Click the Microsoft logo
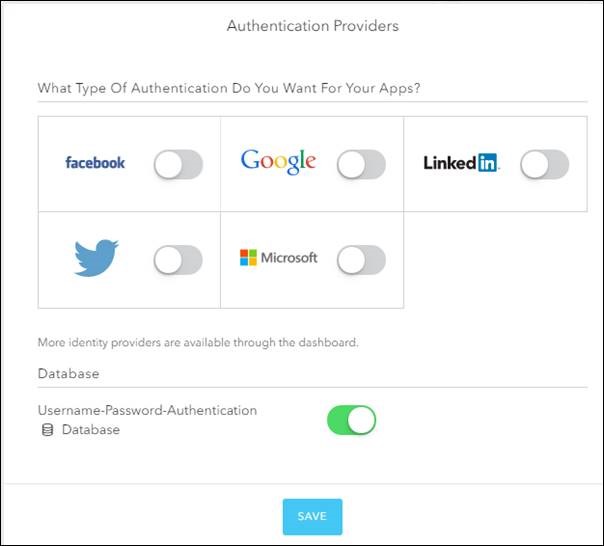The image size is (604, 546). coord(278,258)
